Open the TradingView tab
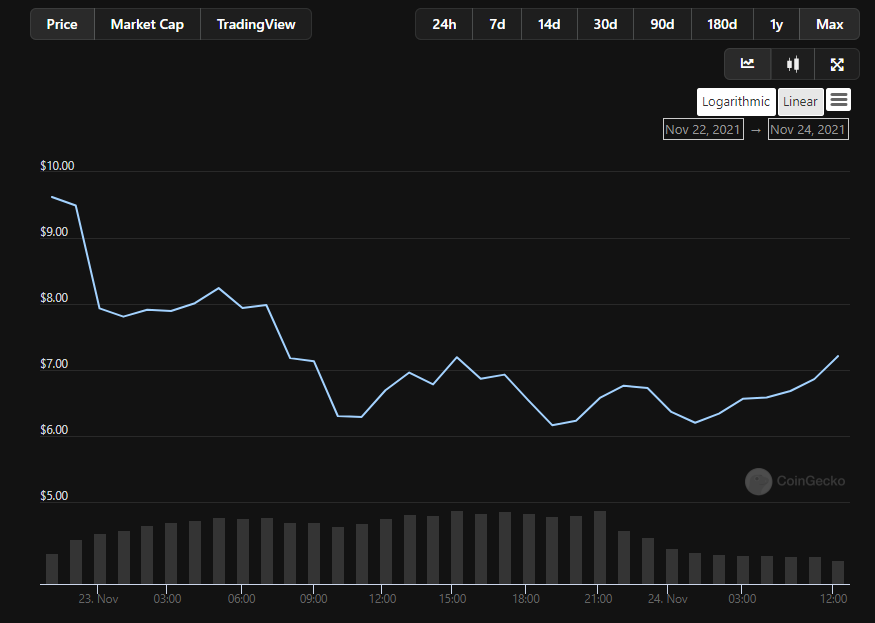This screenshot has width=875, height=623. (256, 24)
